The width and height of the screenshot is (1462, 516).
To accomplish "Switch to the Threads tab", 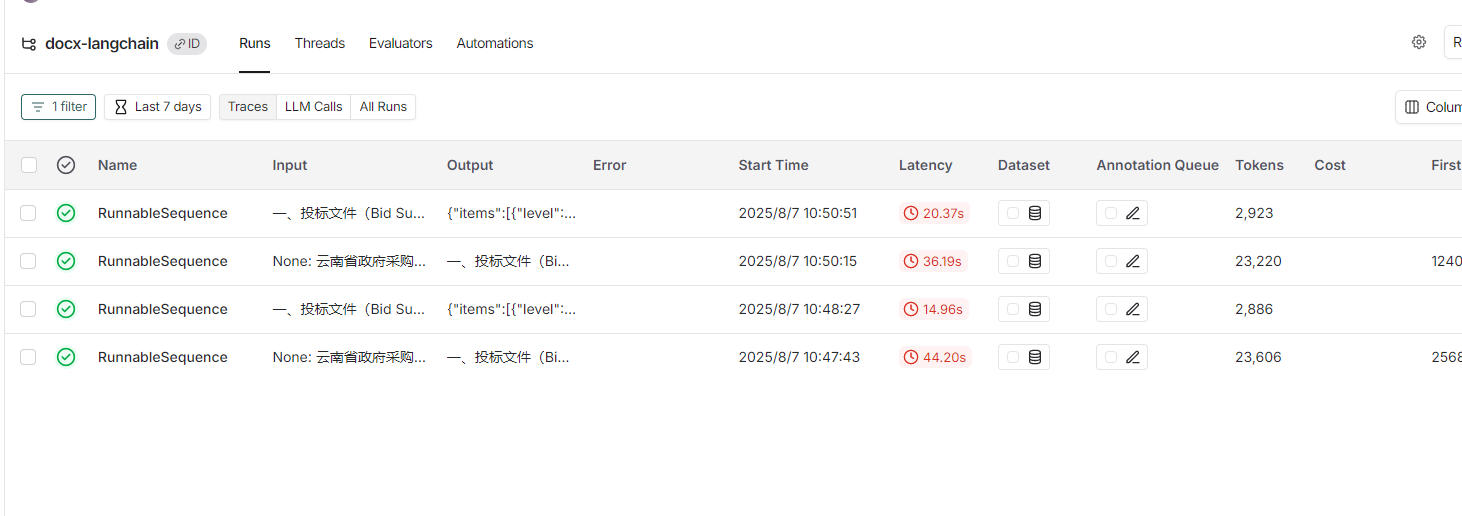I will (319, 43).
